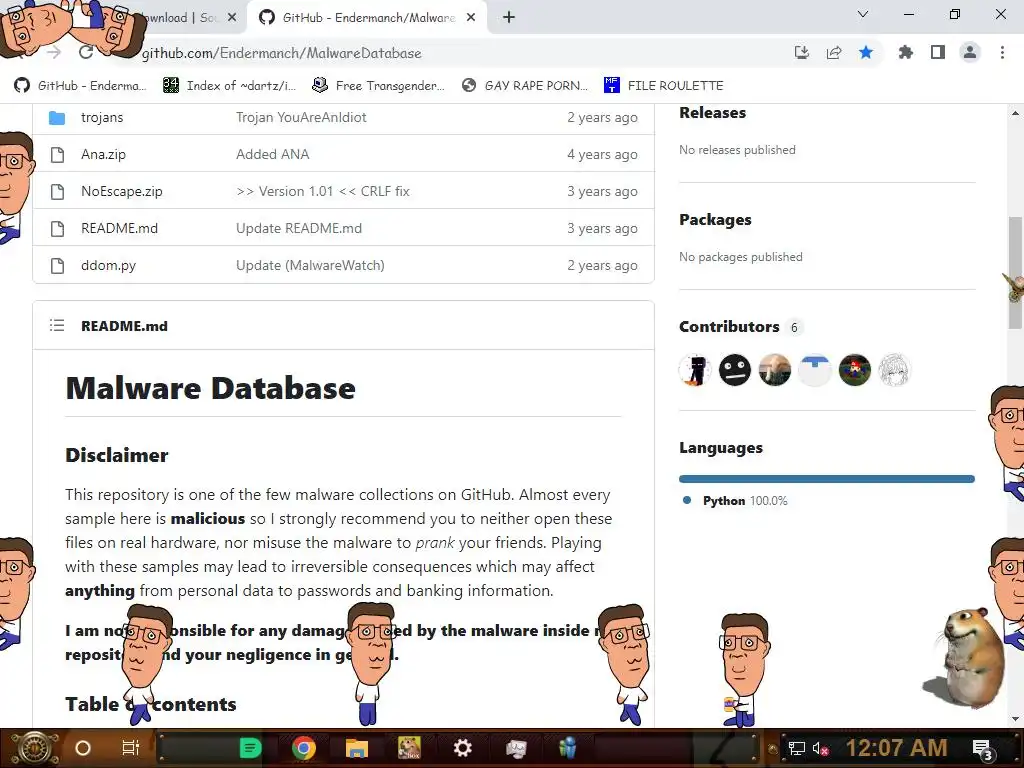Open the trojans folder
This screenshot has width=1024, height=768.
pyautogui.click(x=102, y=118)
